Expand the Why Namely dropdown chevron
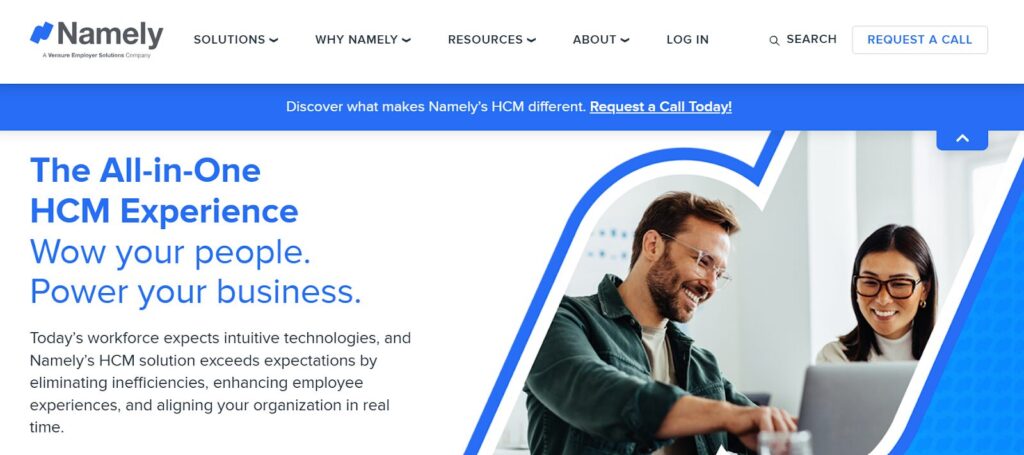The image size is (1024, 455). pyautogui.click(x=406, y=40)
